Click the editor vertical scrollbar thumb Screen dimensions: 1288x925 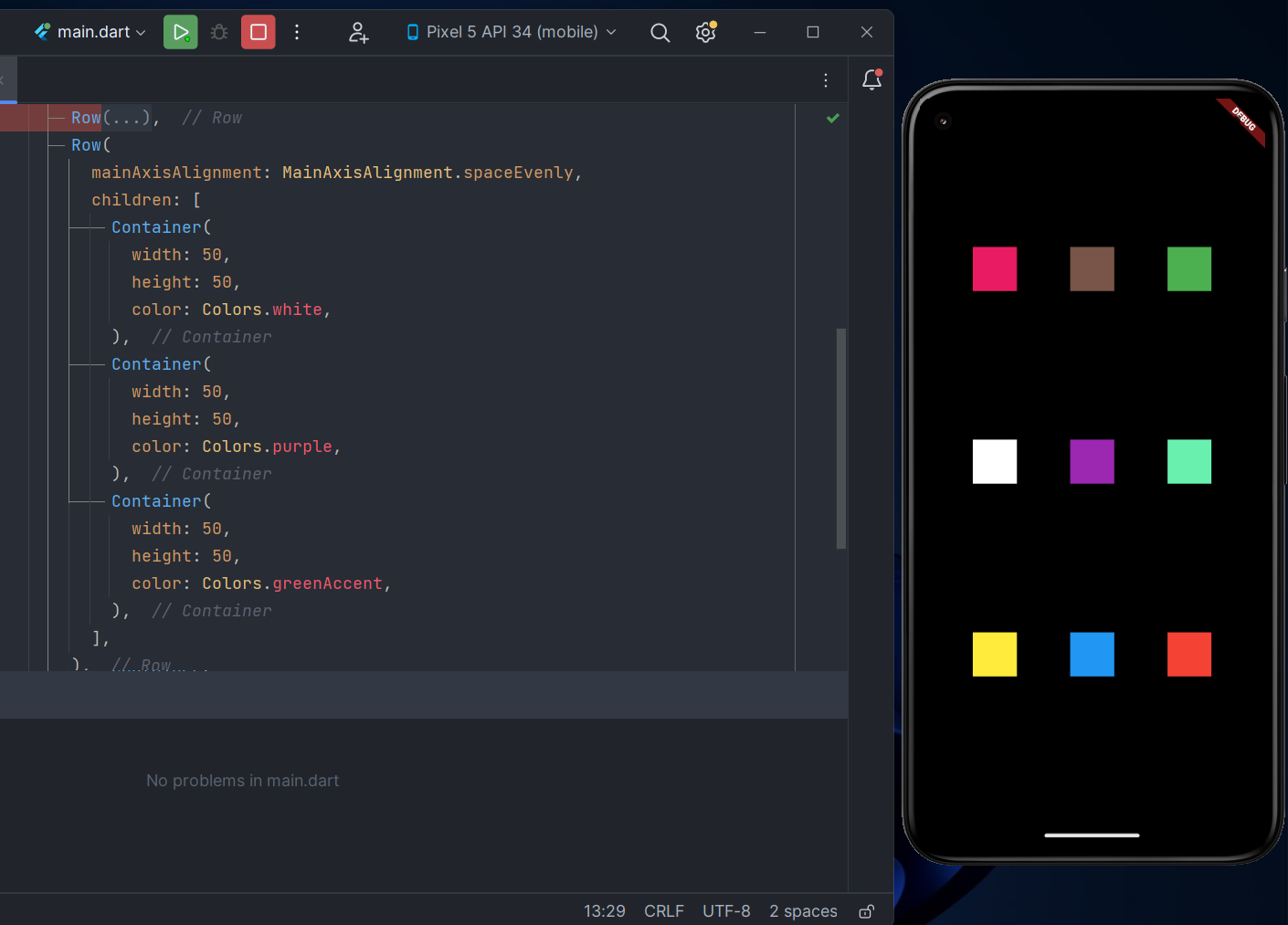click(x=841, y=438)
